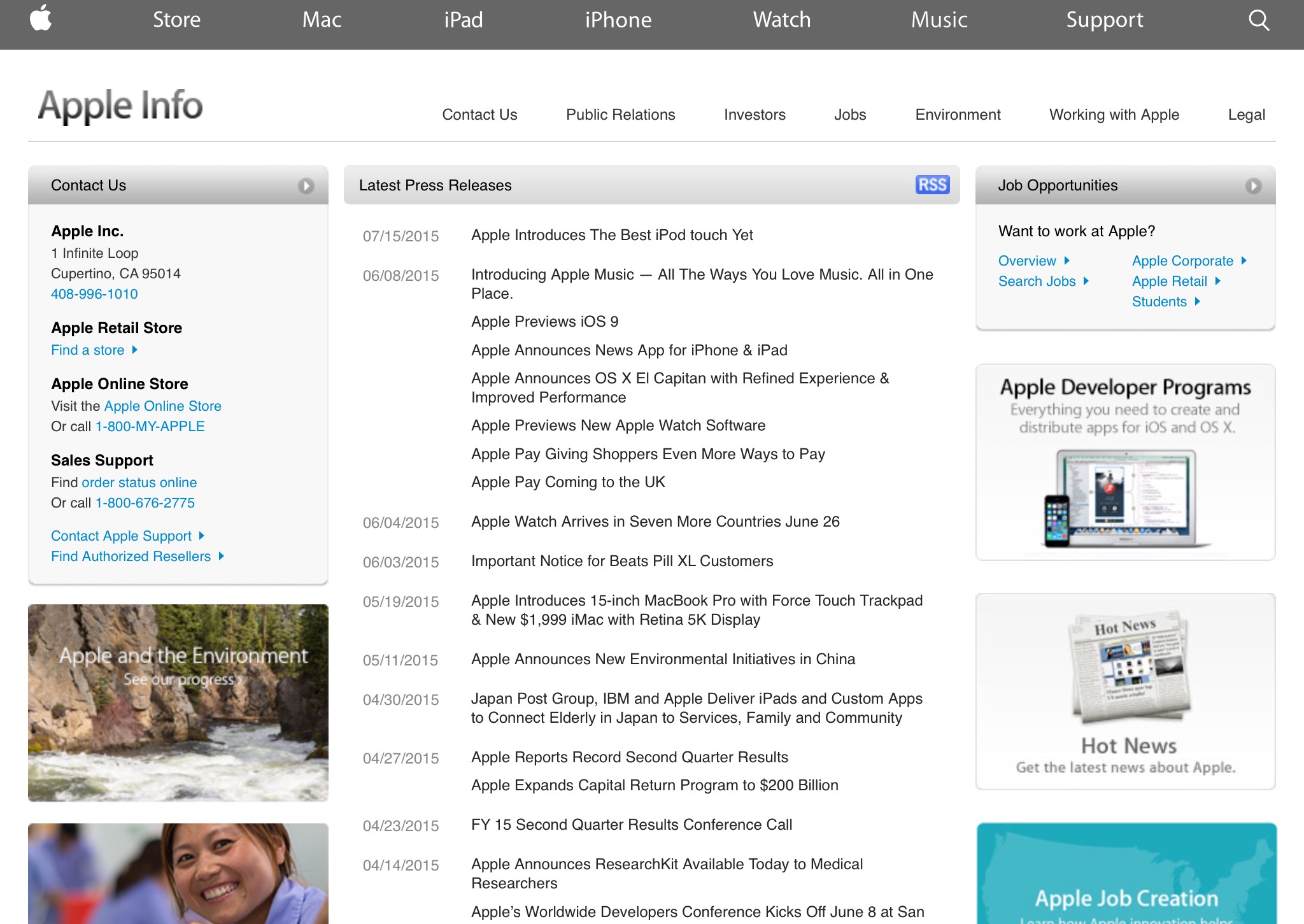The height and width of the screenshot is (924, 1304).
Task: Open the Apple Corporate jobs link
Action: coord(1189,261)
